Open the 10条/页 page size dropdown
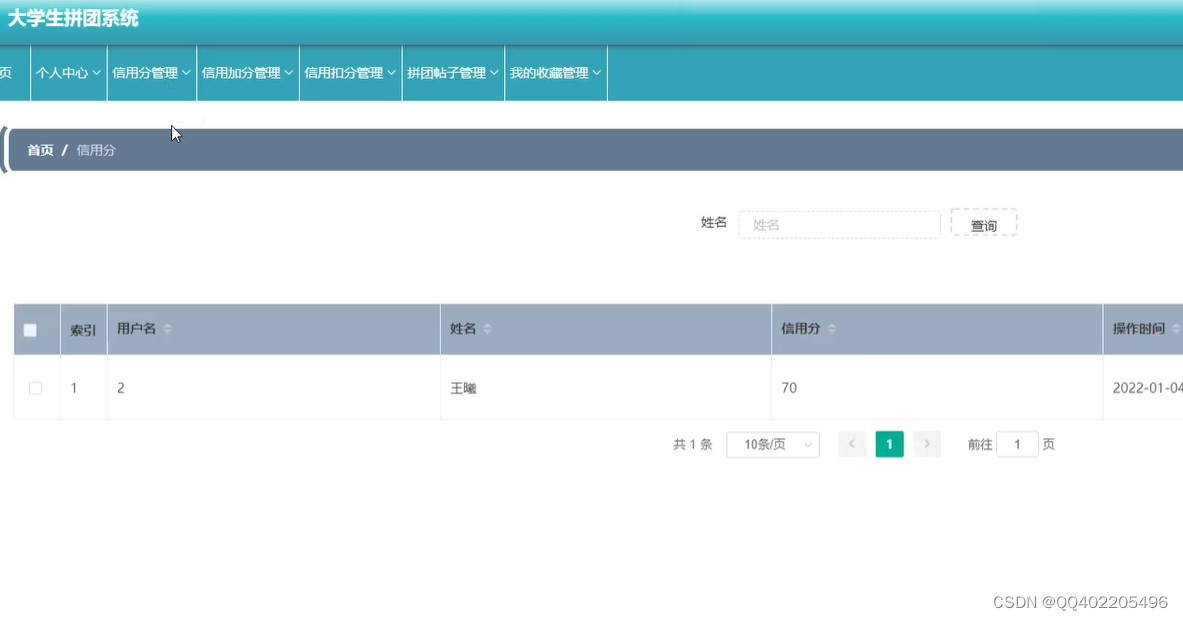This screenshot has height=620, width=1183. 772,444
